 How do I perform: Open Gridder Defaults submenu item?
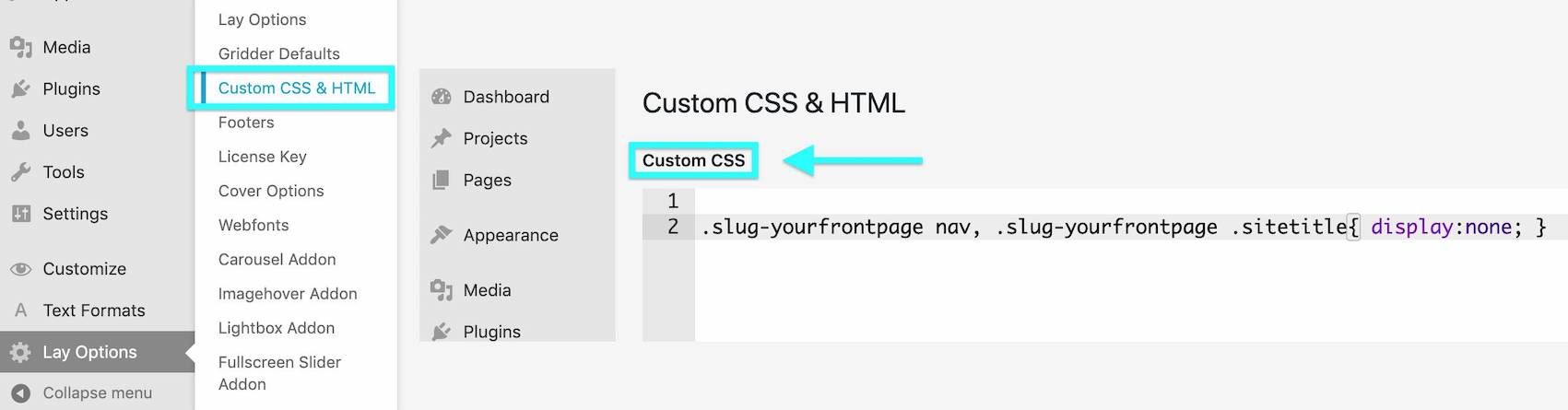[278, 53]
